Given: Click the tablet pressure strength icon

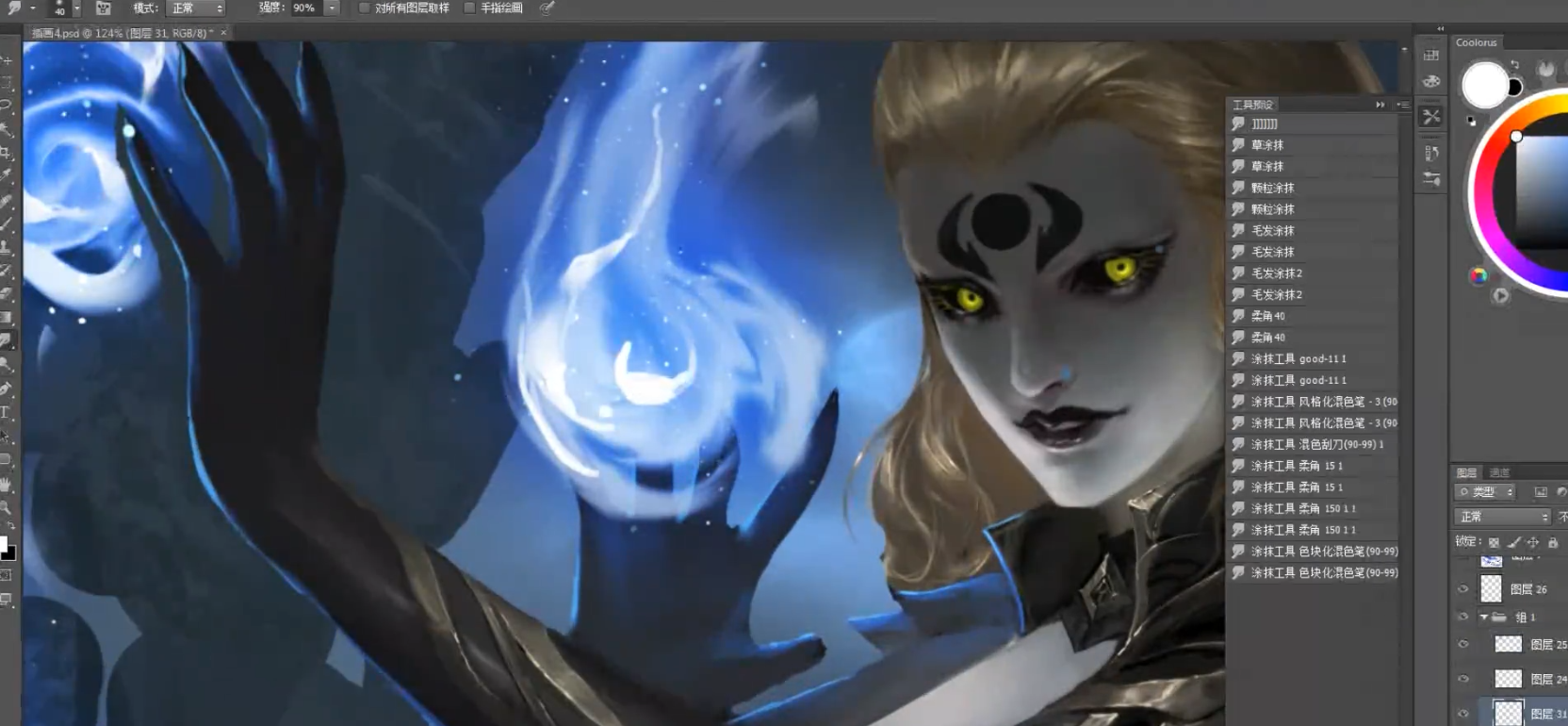Looking at the screenshot, I should [547, 8].
